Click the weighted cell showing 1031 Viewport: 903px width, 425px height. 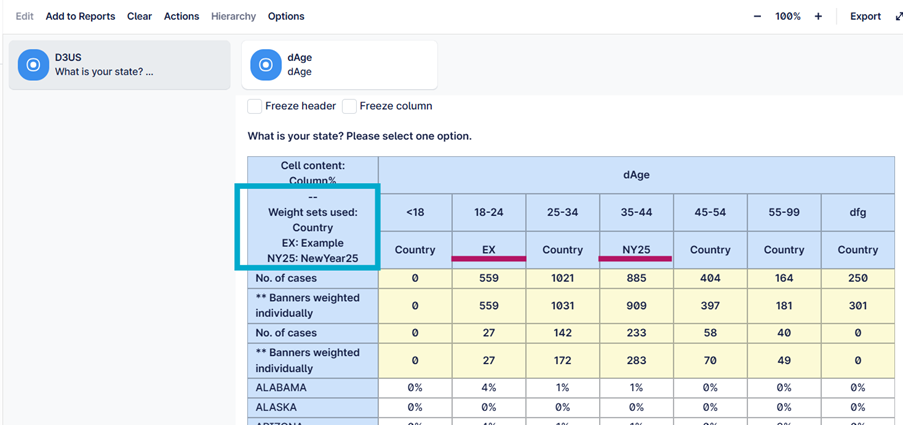(x=563, y=306)
